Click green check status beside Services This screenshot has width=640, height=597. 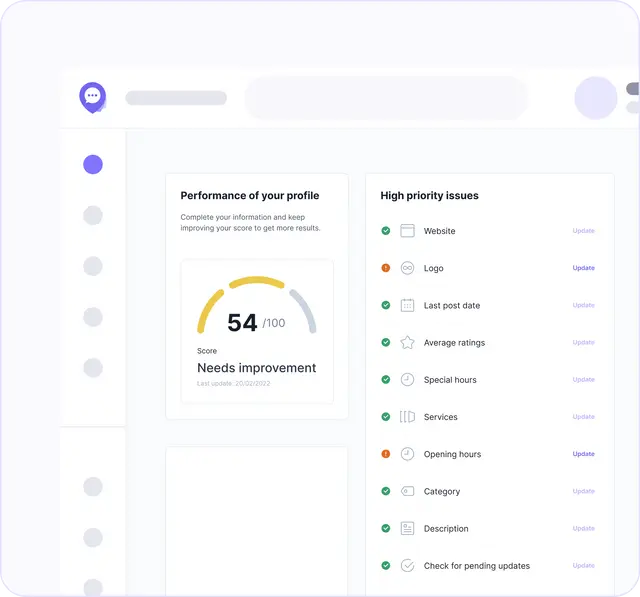[x=386, y=417]
